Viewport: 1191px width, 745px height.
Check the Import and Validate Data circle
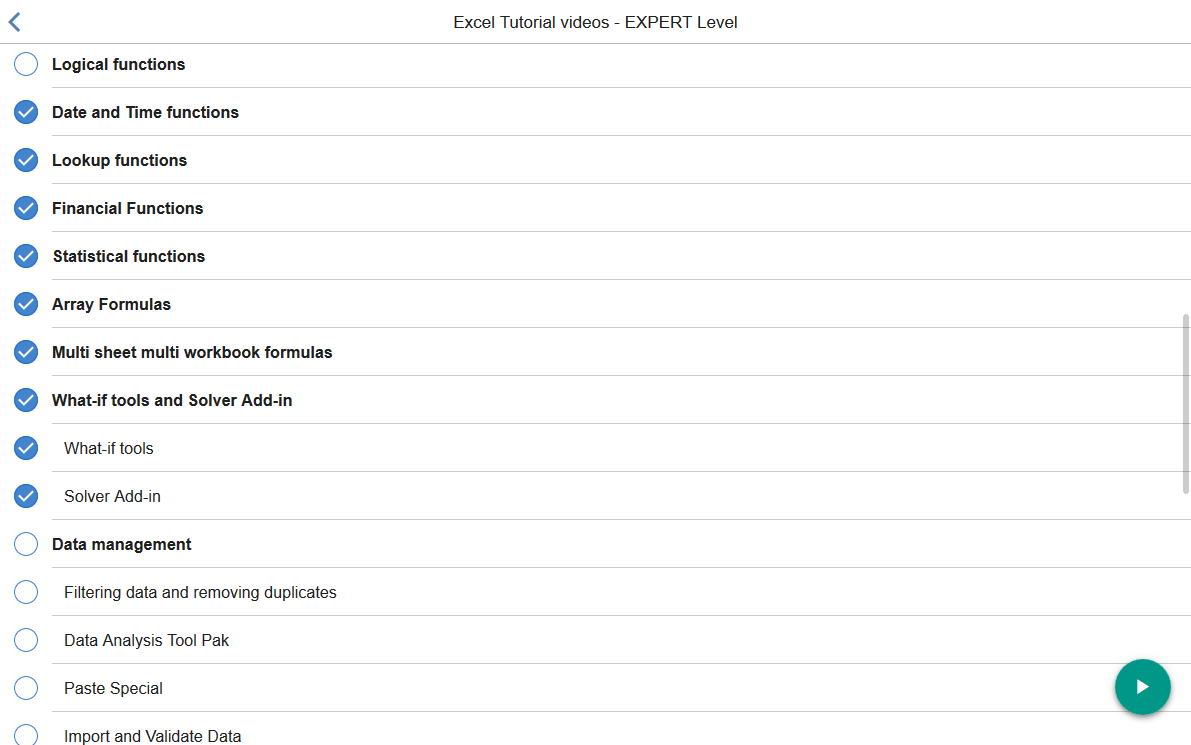[26, 734]
